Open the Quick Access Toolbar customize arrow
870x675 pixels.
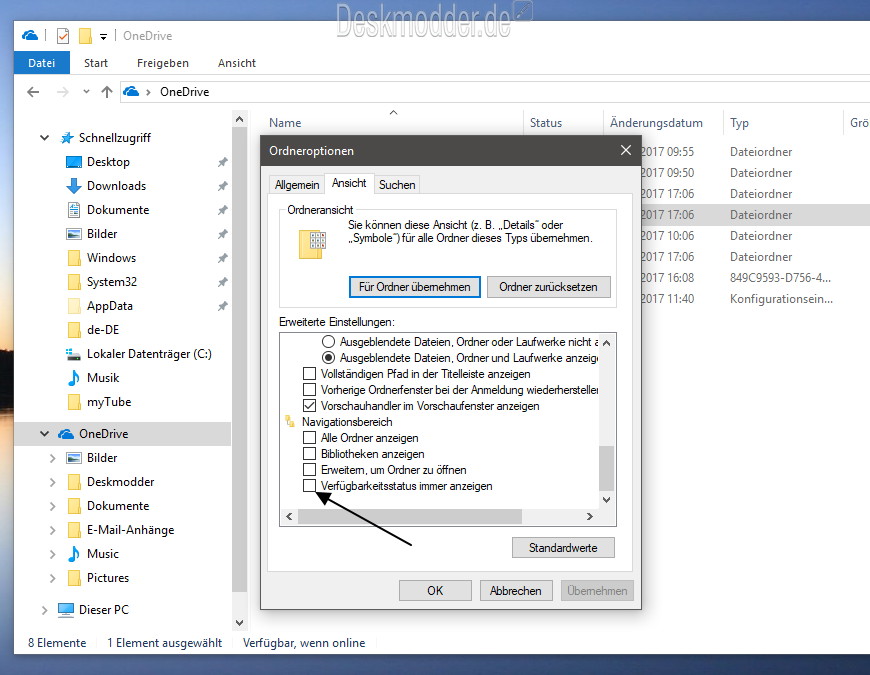tap(103, 37)
